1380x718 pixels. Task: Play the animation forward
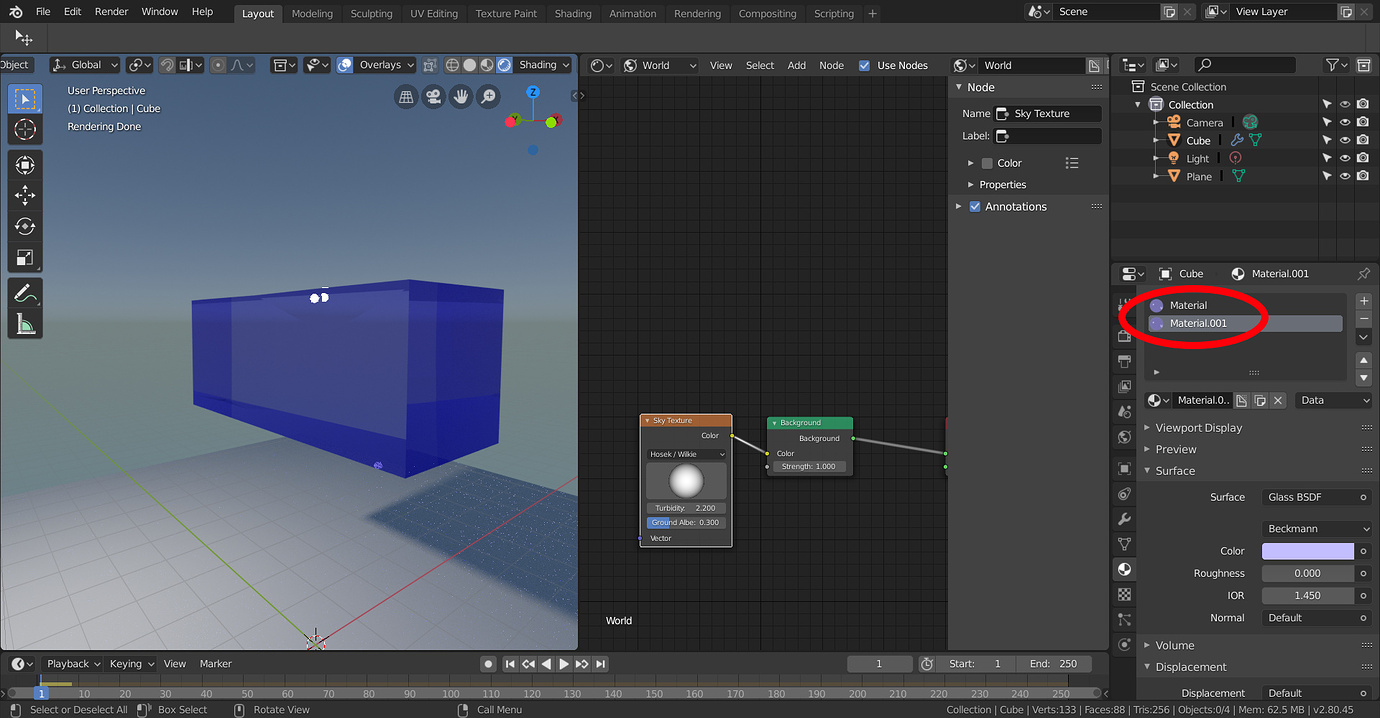[x=564, y=664]
